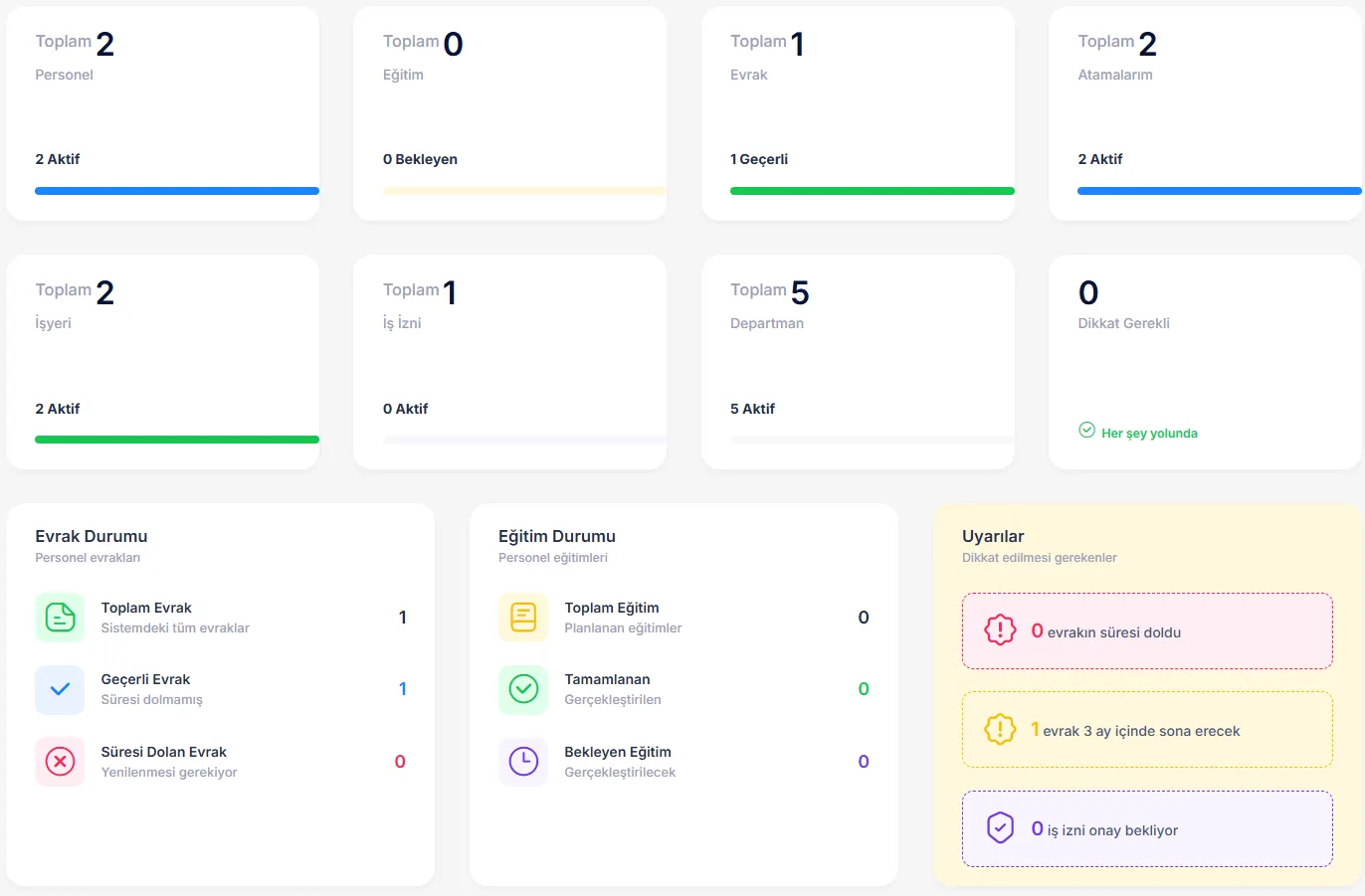
Task: Click the blue checkmark Geçerli Evrak icon
Action: click(60, 689)
